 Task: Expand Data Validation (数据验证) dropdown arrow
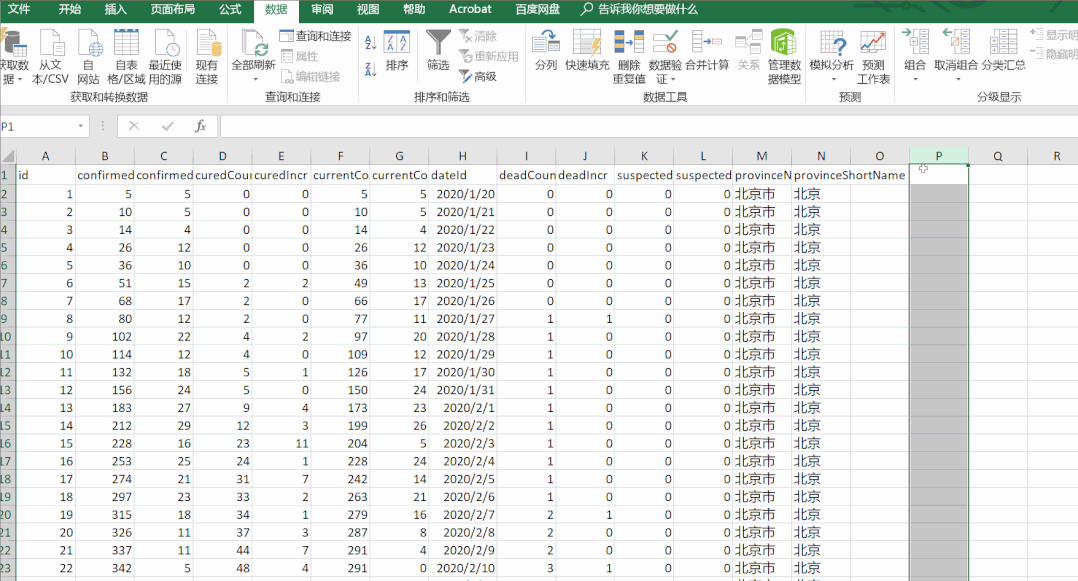672,80
